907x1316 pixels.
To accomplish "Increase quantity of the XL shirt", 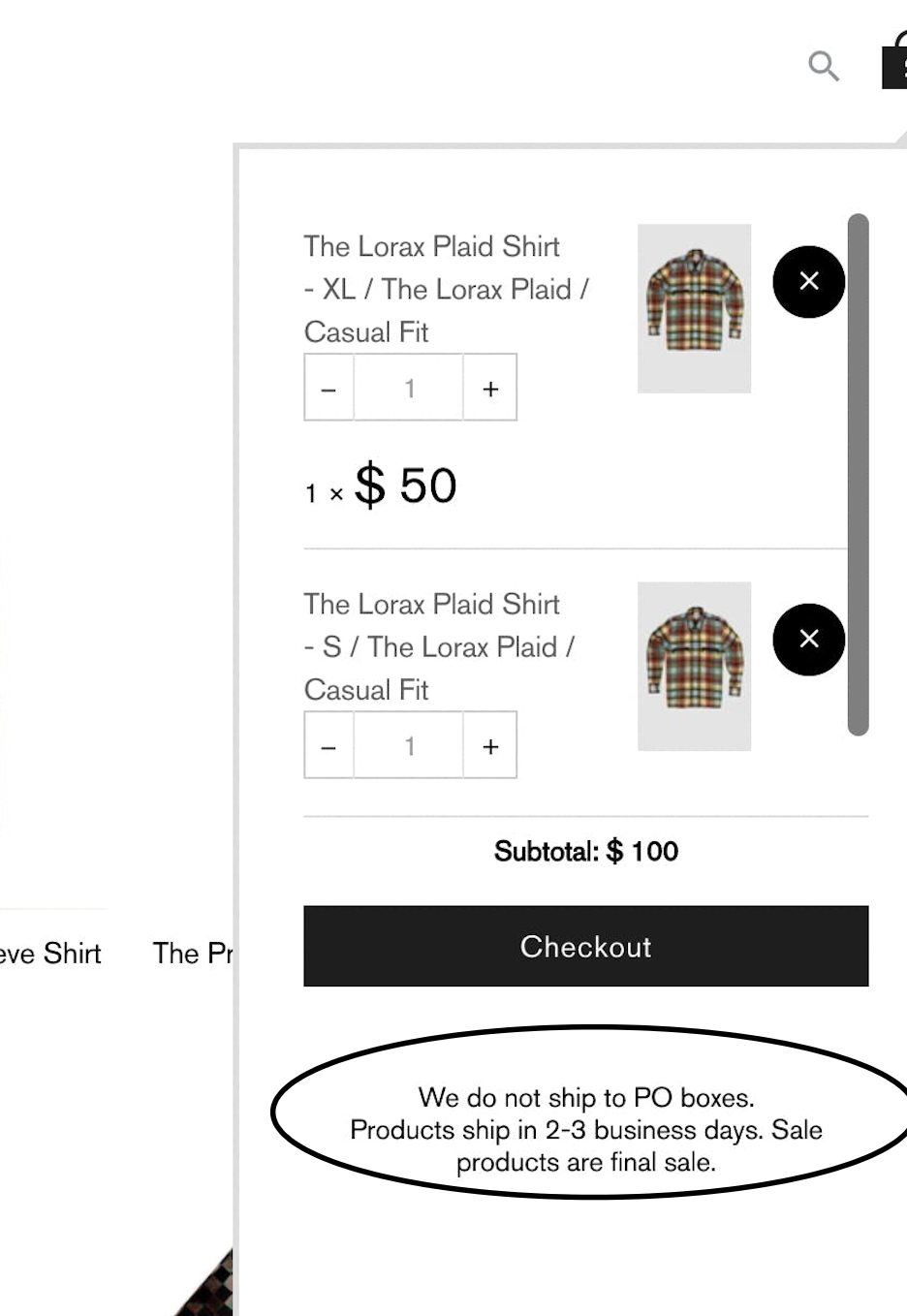I will pyautogui.click(x=490, y=389).
